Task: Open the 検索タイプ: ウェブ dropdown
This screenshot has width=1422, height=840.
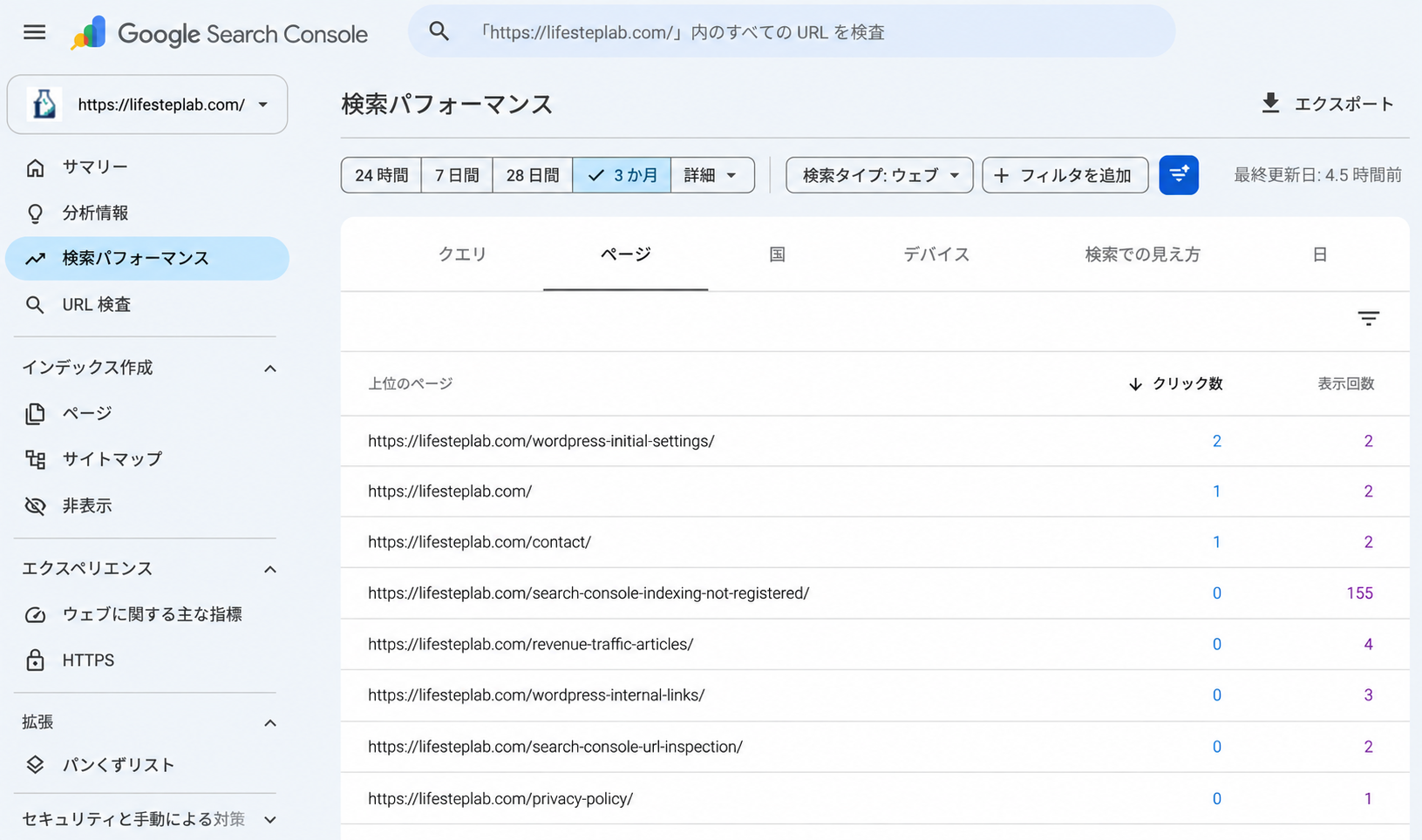Action: pyautogui.click(x=880, y=175)
